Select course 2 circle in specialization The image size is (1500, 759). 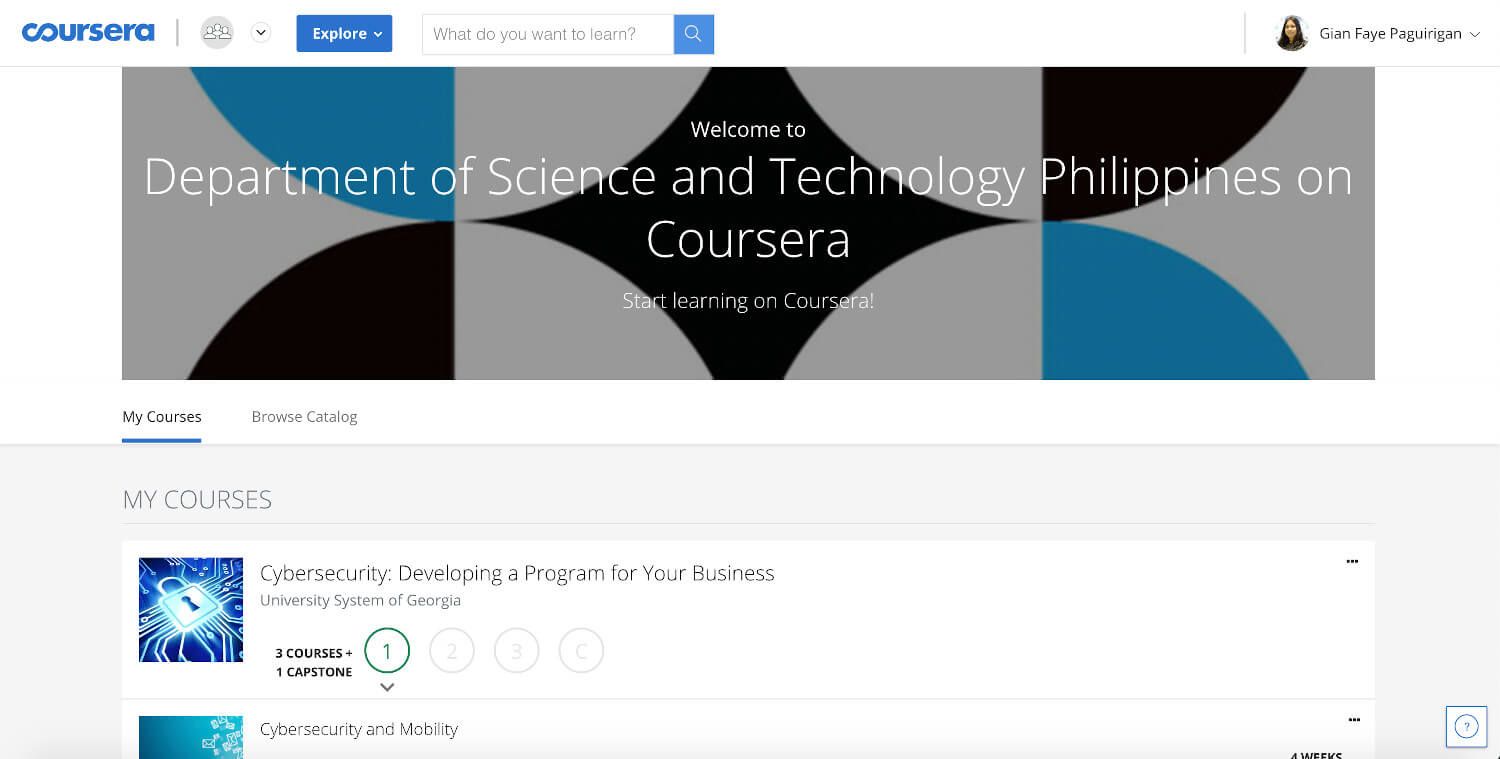[452, 651]
